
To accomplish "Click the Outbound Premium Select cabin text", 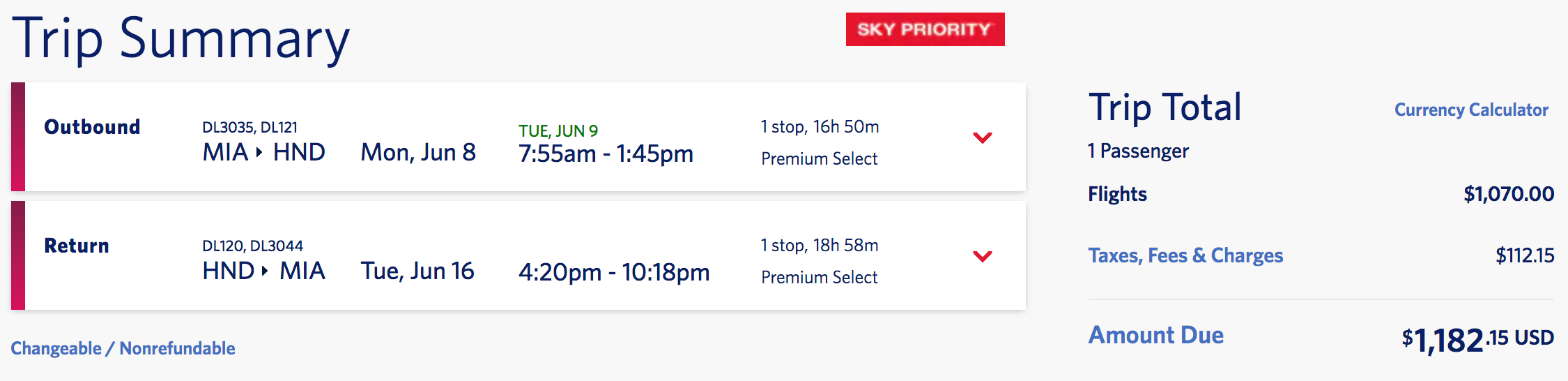I will (819, 159).
